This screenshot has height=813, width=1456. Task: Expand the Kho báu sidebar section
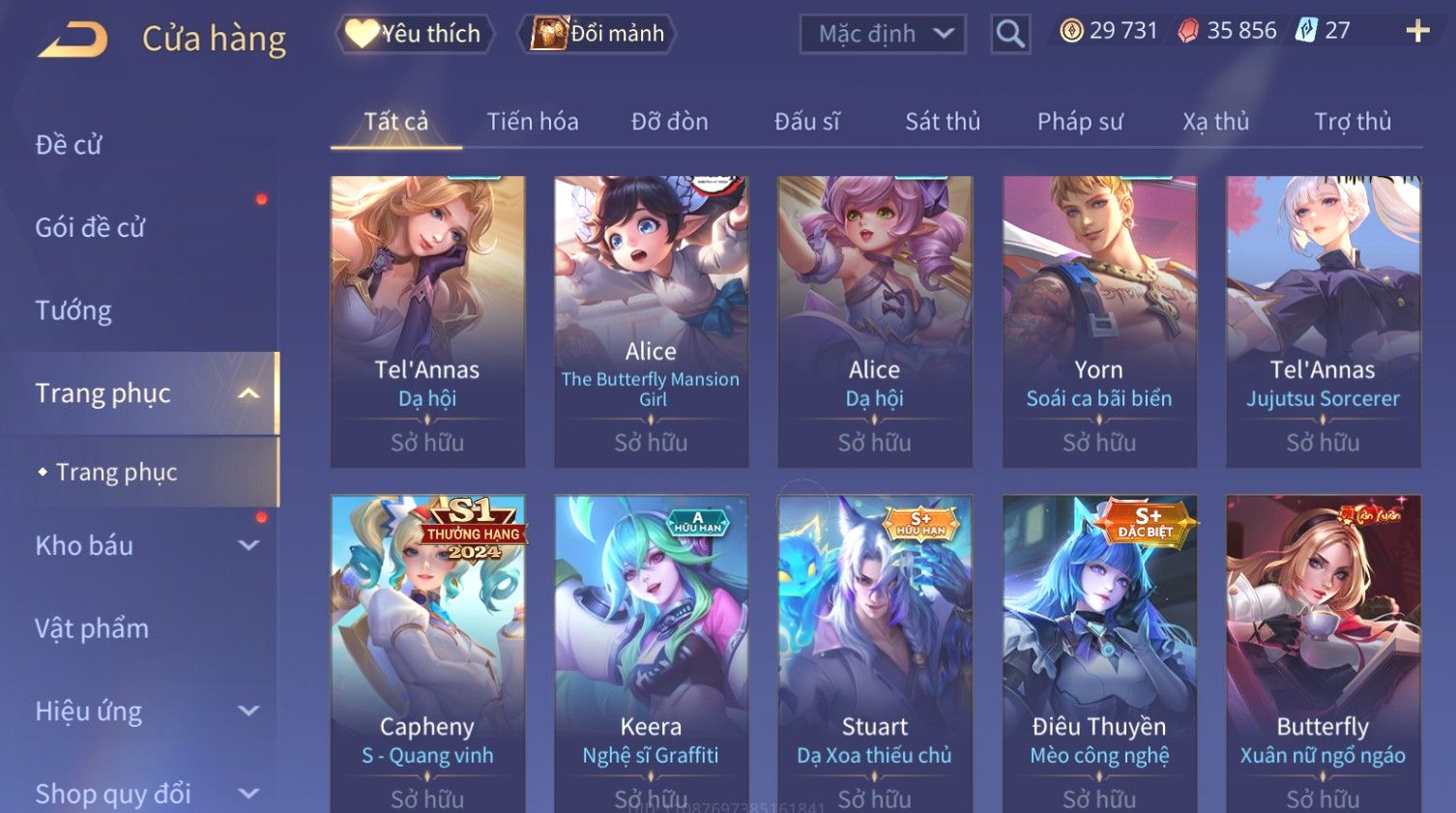(248, 545)
